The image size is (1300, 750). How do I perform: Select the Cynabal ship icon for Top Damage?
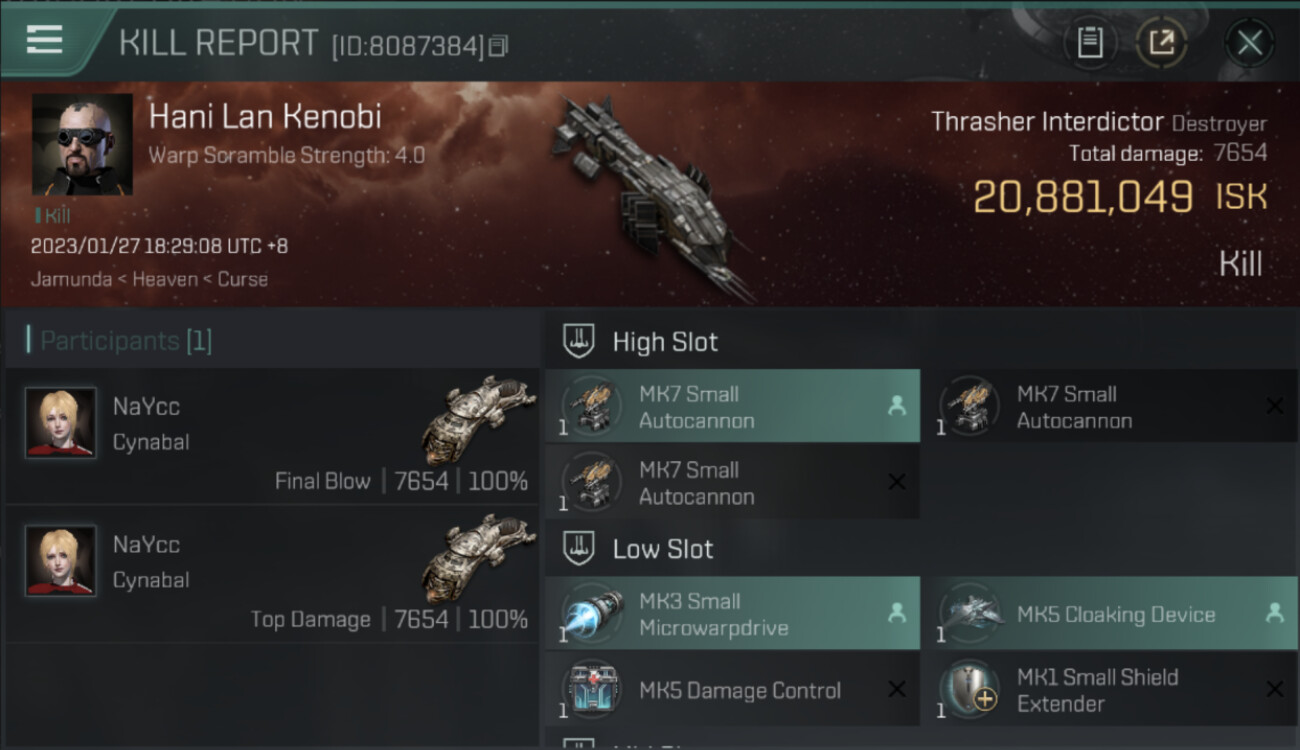coord(473,556)
